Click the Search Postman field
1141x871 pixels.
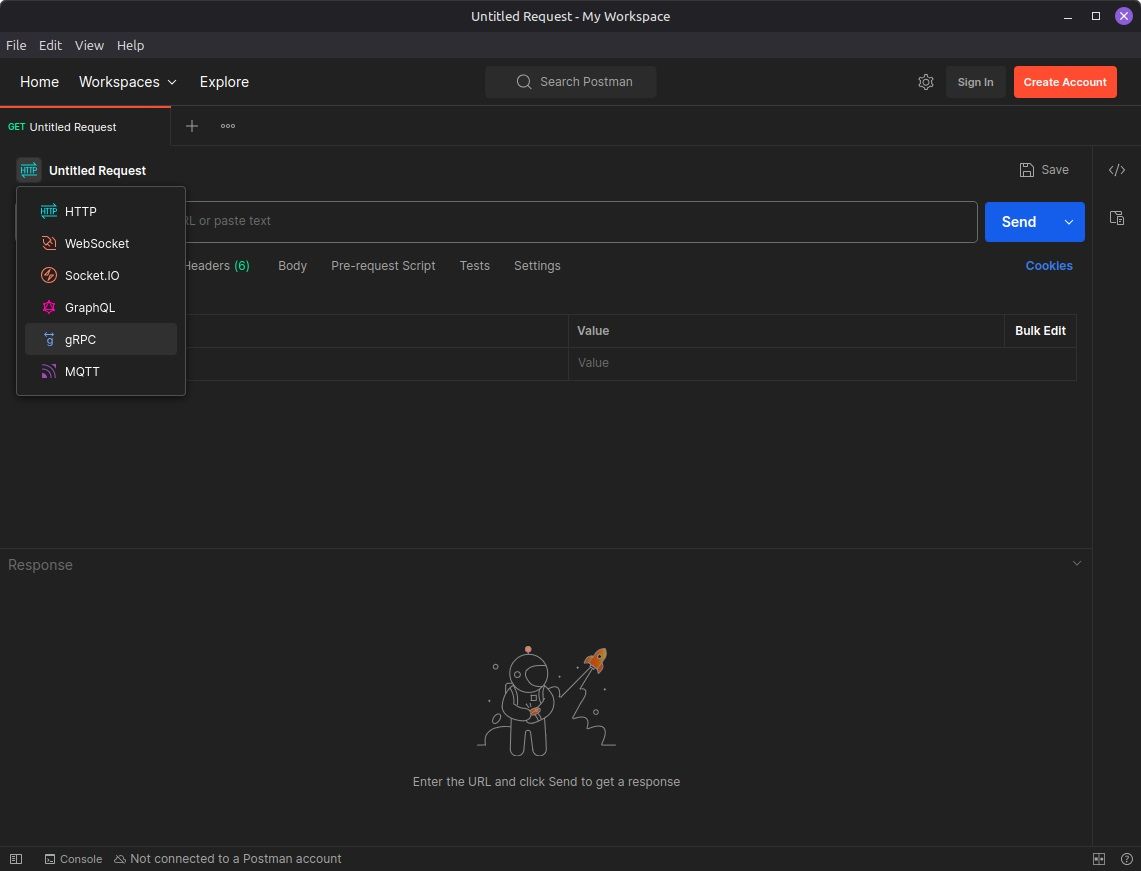571,82
